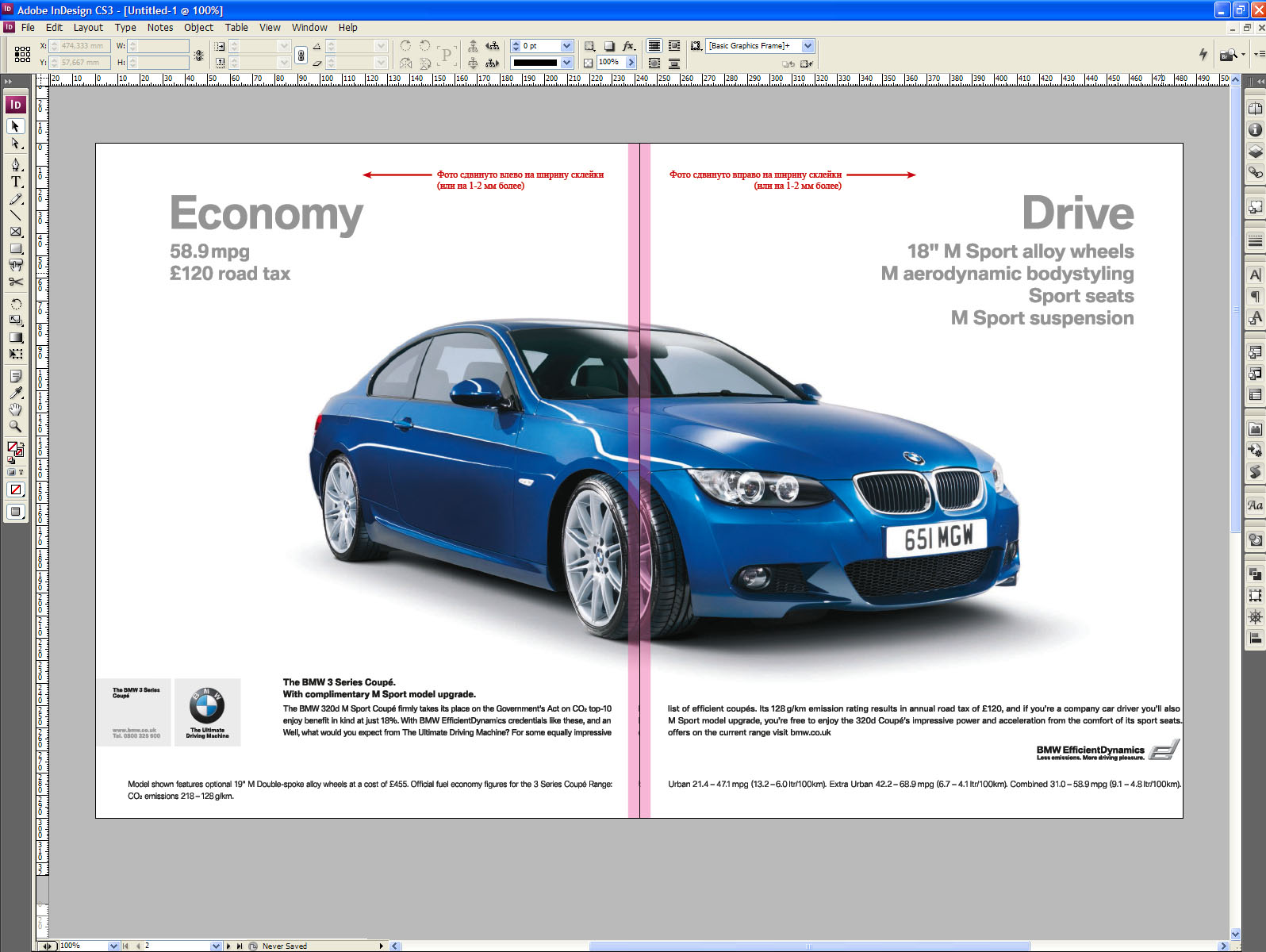
Task: Open the File menu
Action: pos(28,27)
